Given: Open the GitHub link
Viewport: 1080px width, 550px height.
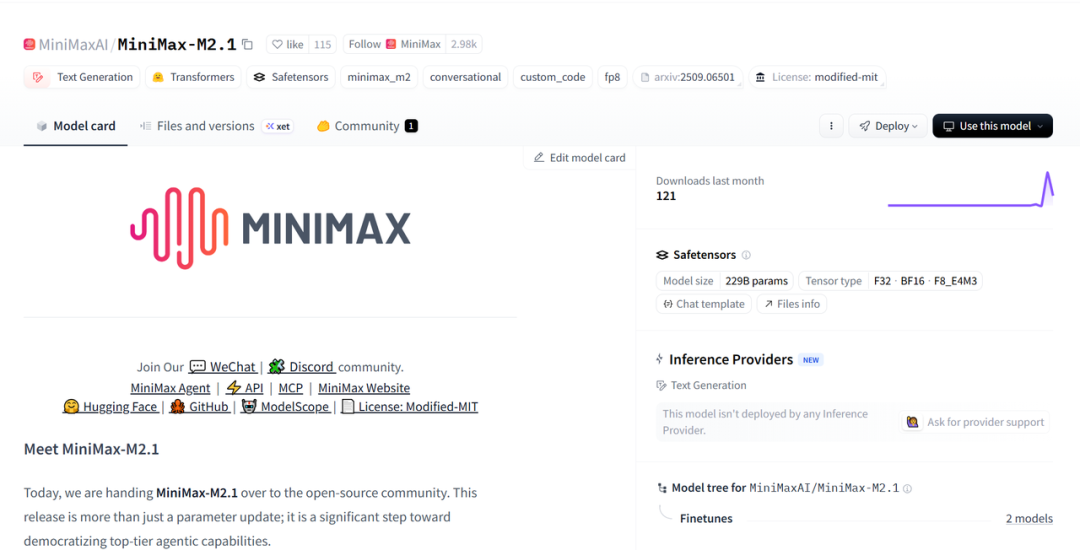Looking at the screenshot, I should tap(199, 407).
